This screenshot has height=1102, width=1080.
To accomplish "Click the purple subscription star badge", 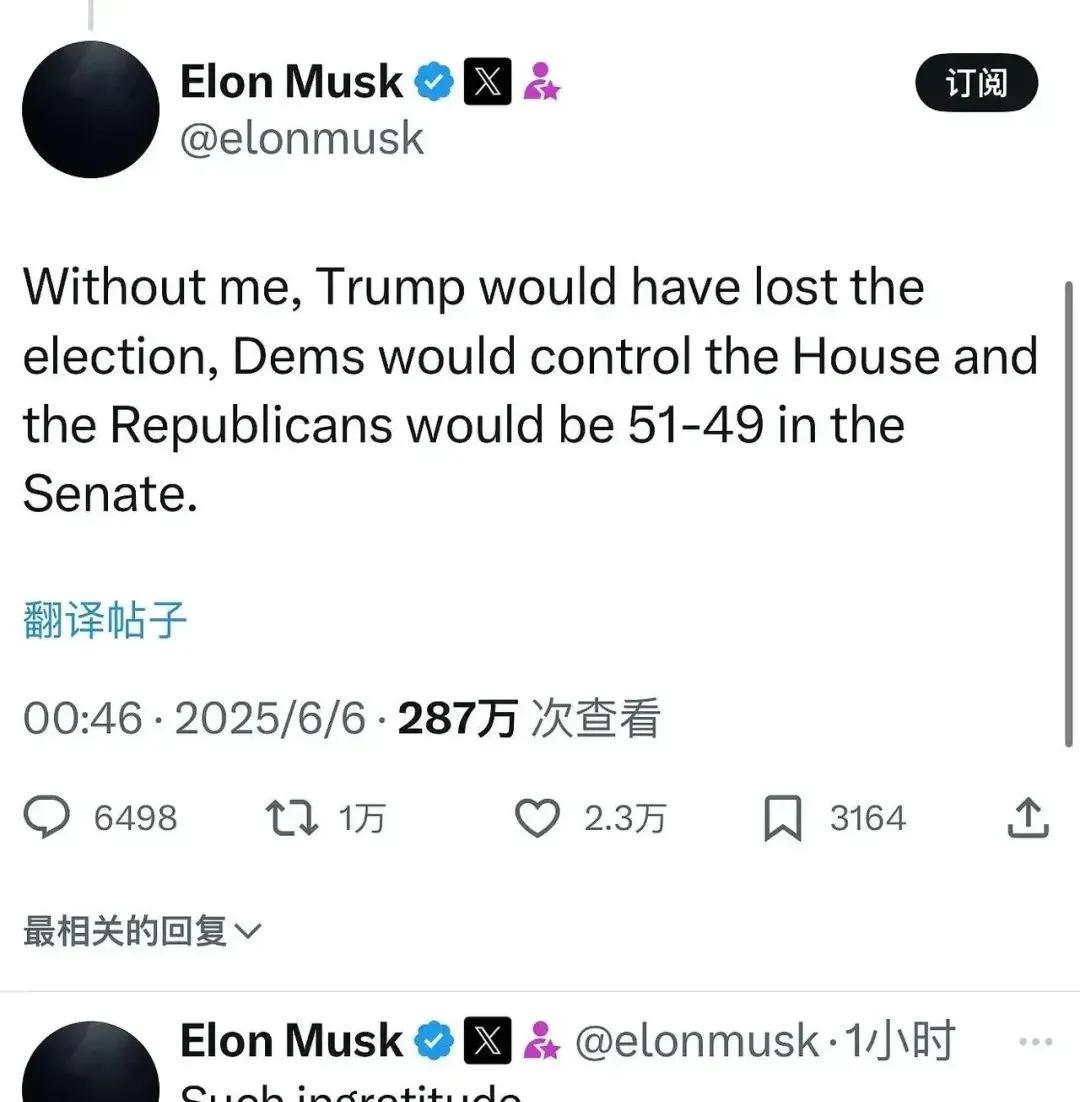I will tap(541, 82).
